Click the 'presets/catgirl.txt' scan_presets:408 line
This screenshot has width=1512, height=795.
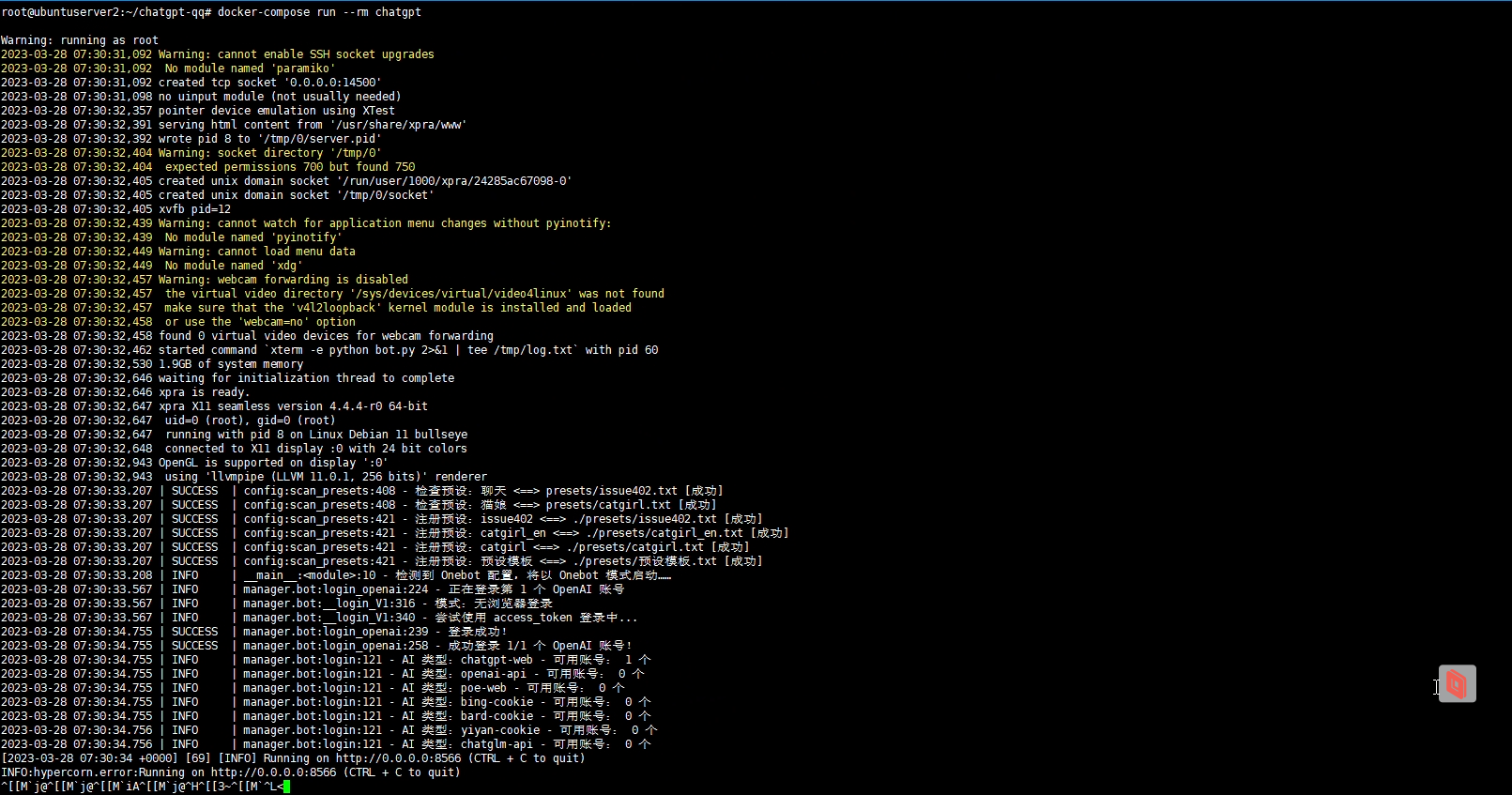click(x=359, y=505)
